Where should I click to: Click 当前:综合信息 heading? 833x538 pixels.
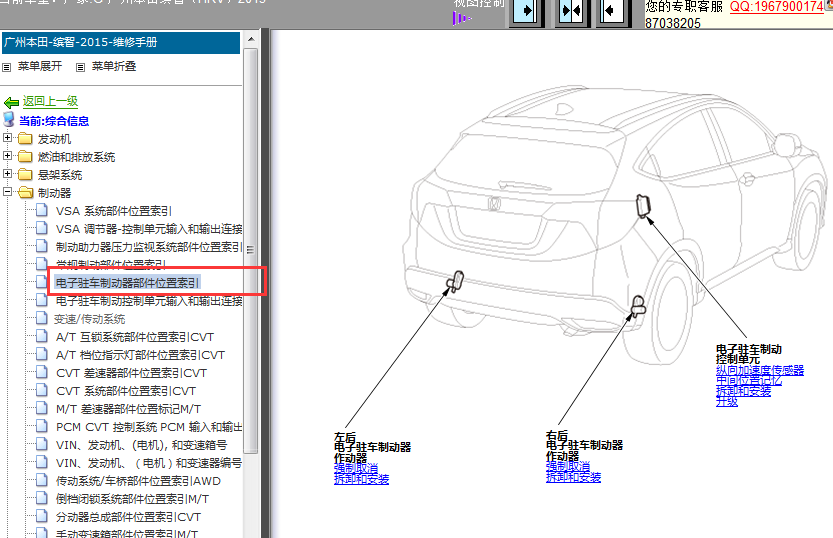(x=54, y=121)
